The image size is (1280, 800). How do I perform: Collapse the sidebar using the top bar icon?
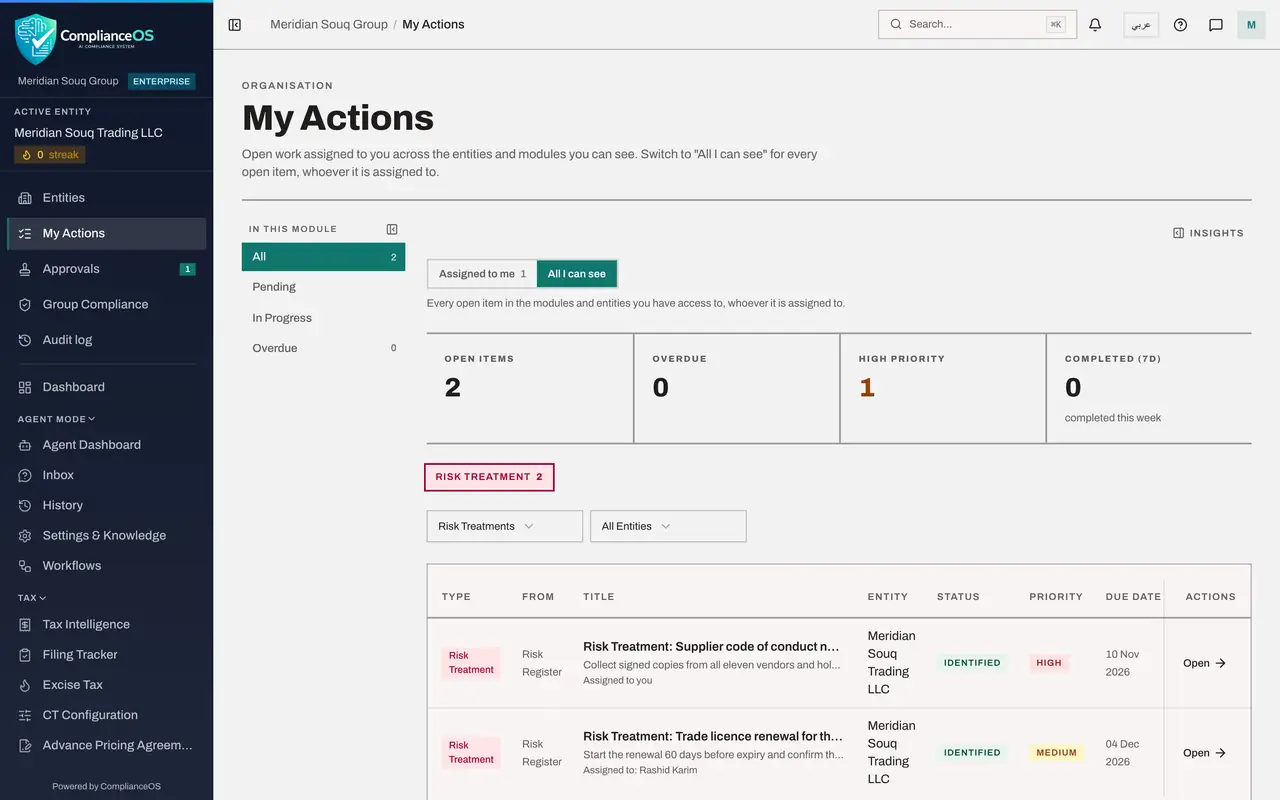(235, 24)
